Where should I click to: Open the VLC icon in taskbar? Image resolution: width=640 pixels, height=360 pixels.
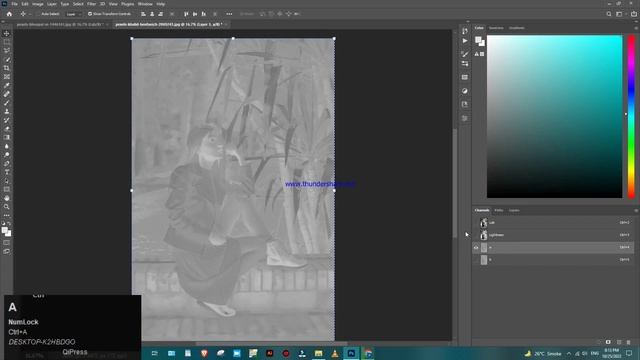point(335,353)
